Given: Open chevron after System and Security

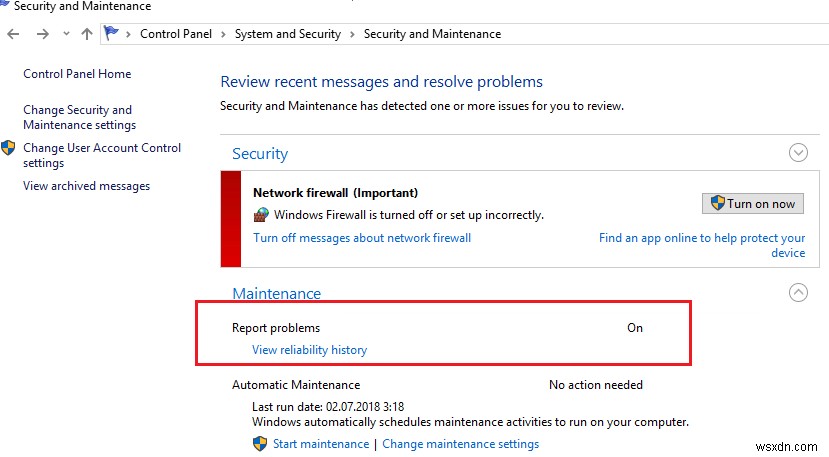Looking at the screenshot, I should (352, 35).
